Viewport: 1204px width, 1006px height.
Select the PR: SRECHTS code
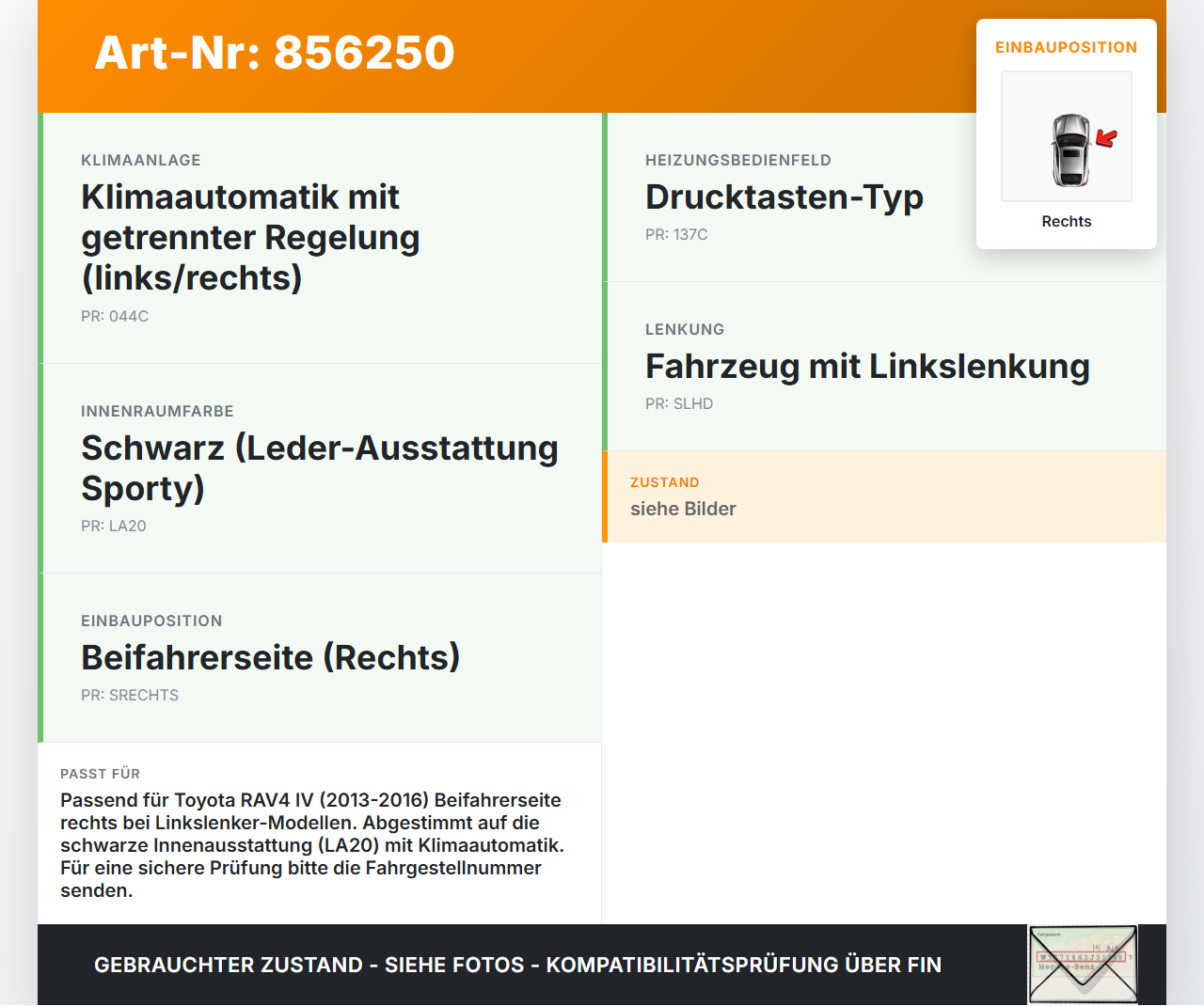point(130,695)
